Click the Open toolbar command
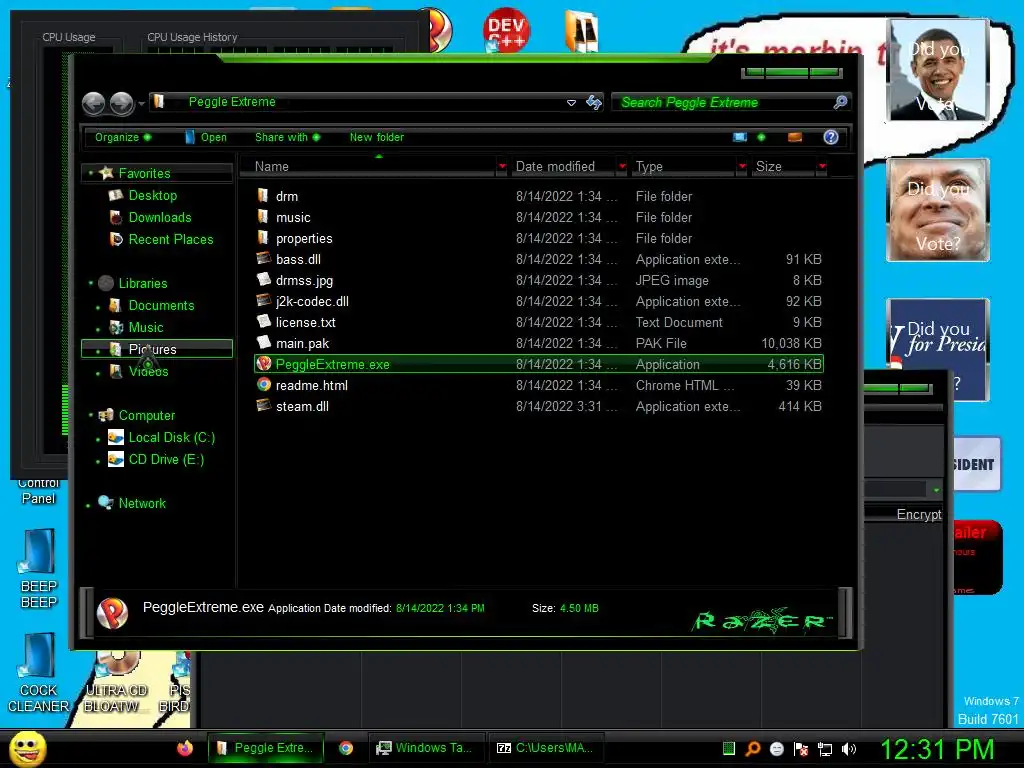Viewport: 1024px width, 768px height. (206, 137)
